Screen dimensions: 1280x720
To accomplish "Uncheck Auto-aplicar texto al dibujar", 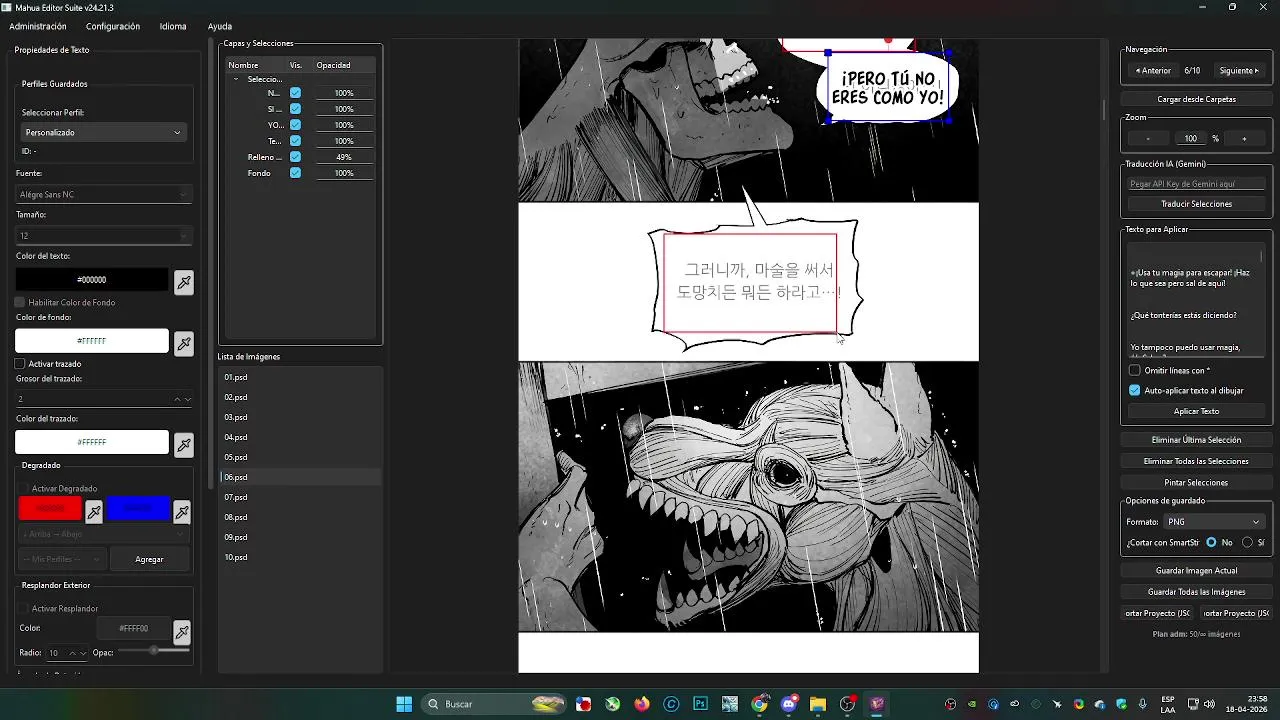I will pyautogui.click(x=1135, y=390).
